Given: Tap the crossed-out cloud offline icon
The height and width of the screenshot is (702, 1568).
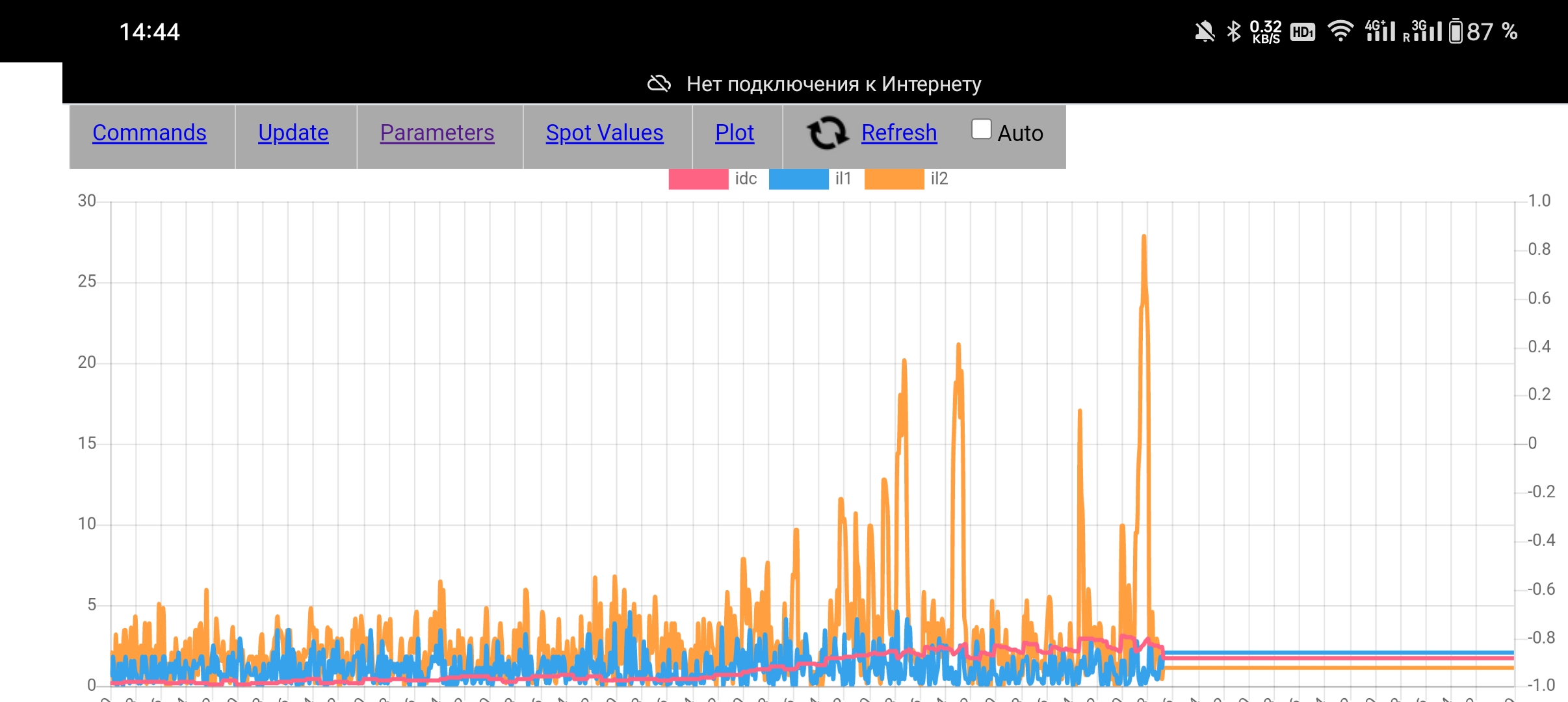Looking at the screenshot, I should [659, 84].
